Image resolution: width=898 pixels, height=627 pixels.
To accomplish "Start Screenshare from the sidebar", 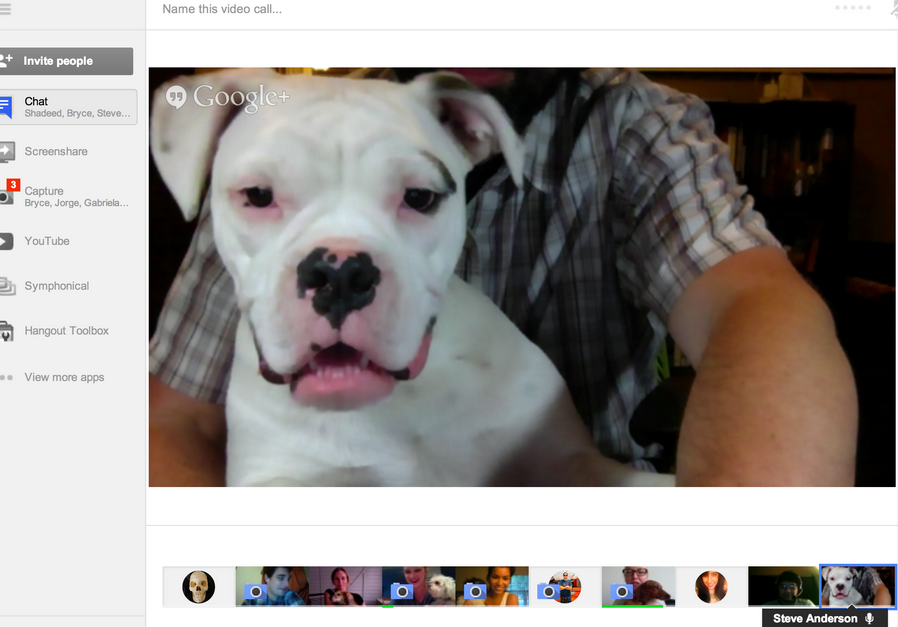I will tap(56, 152).
